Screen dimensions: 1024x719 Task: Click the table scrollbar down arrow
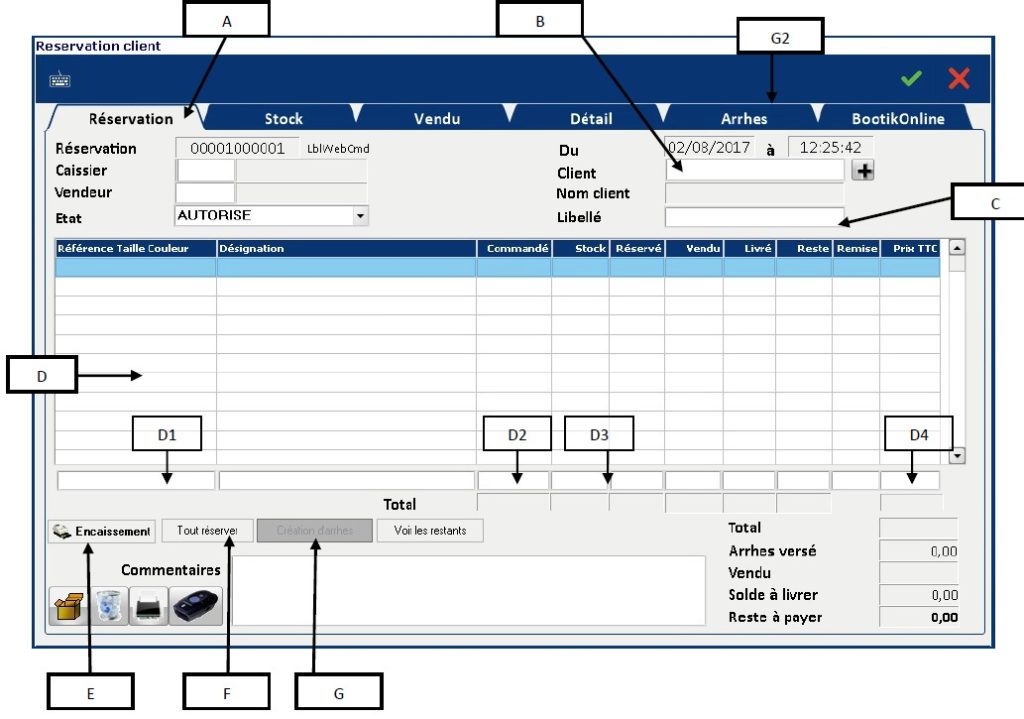click(956, 455)
